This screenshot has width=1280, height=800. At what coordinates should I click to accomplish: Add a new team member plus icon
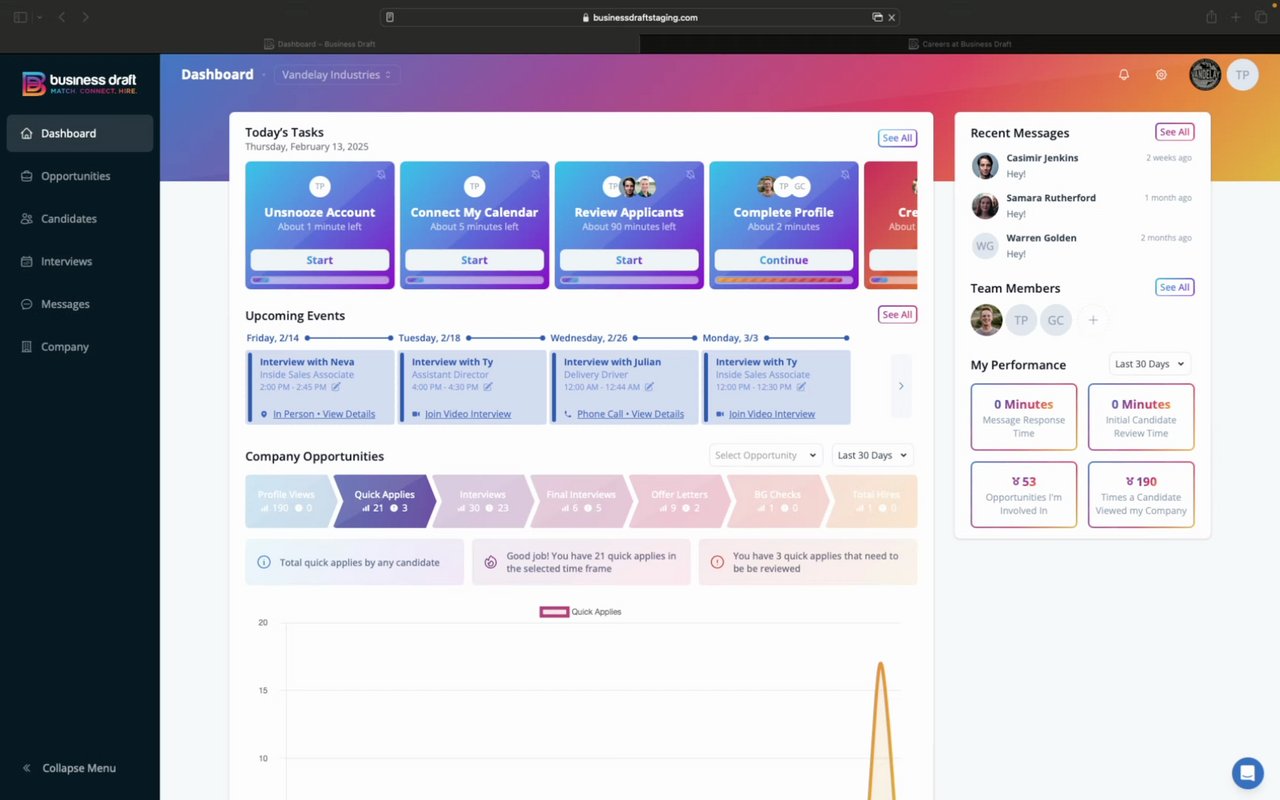[1093, 320]
